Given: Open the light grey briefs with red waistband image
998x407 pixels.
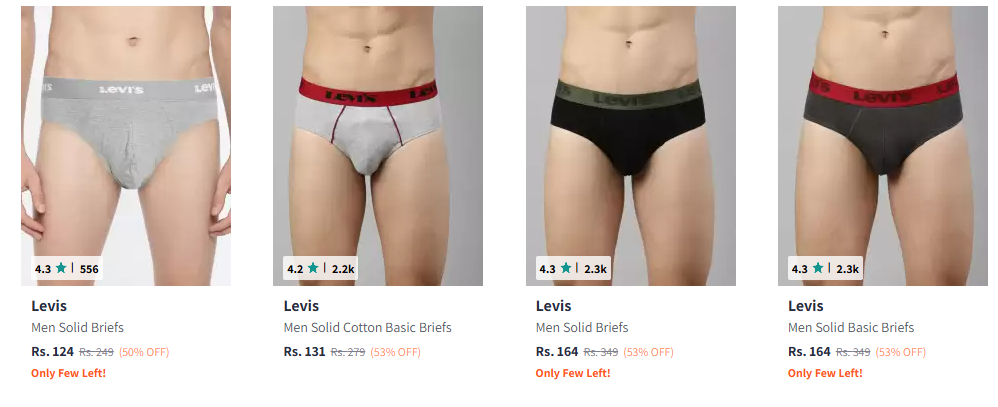Looking at the screenshot, I should 378,146.
